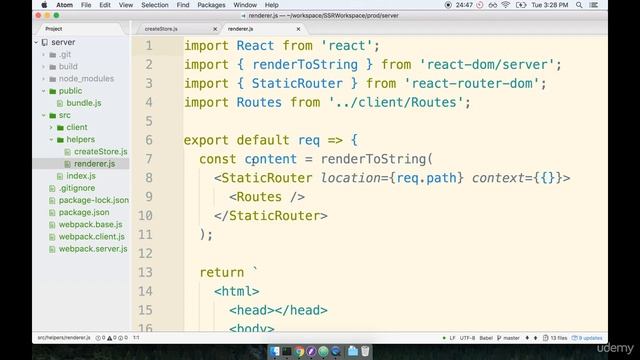Open the View menu
Screen dimensions: 640x360
(x=126, y=5)
